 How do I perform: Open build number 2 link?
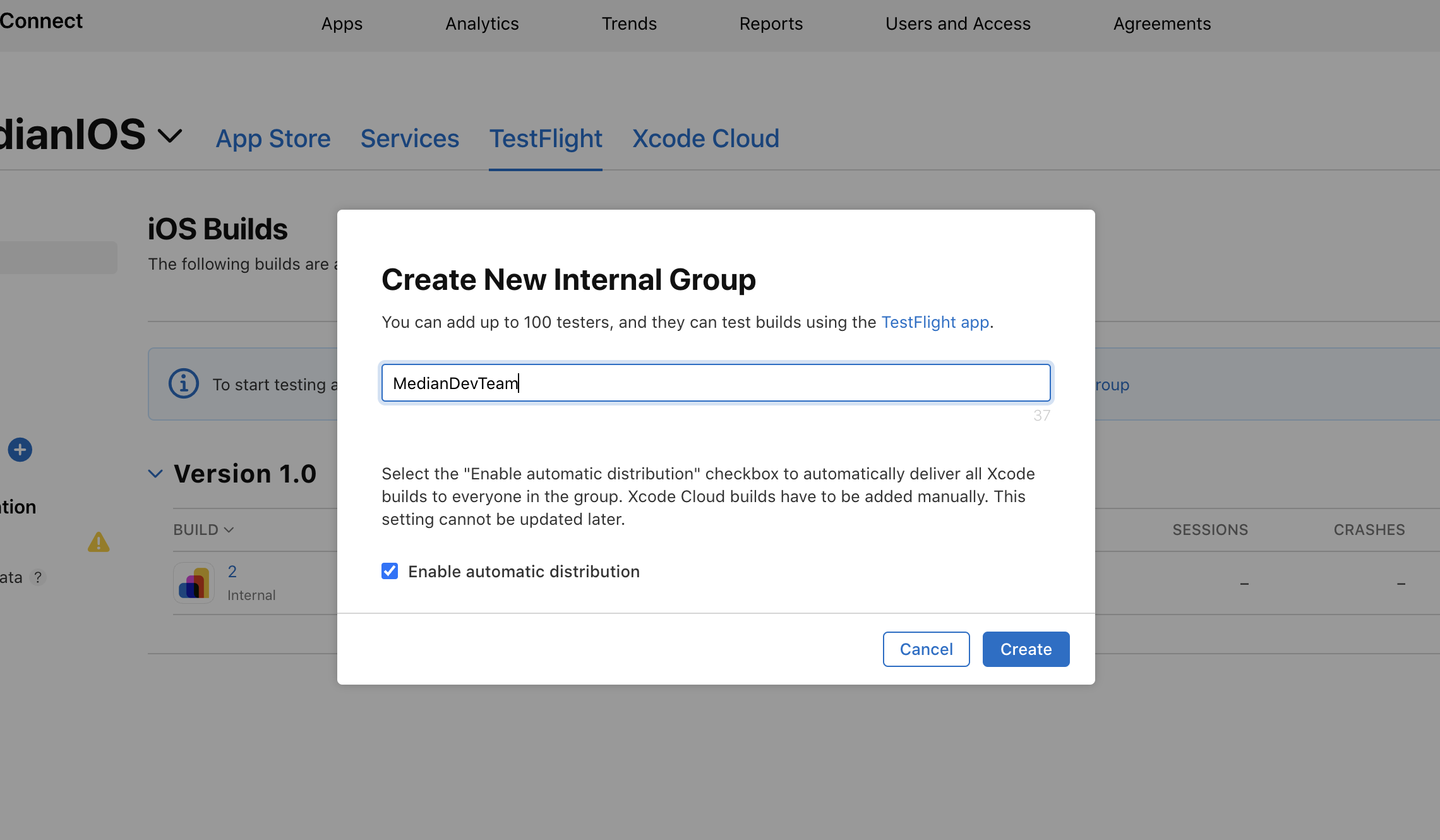tap(232, 572)
